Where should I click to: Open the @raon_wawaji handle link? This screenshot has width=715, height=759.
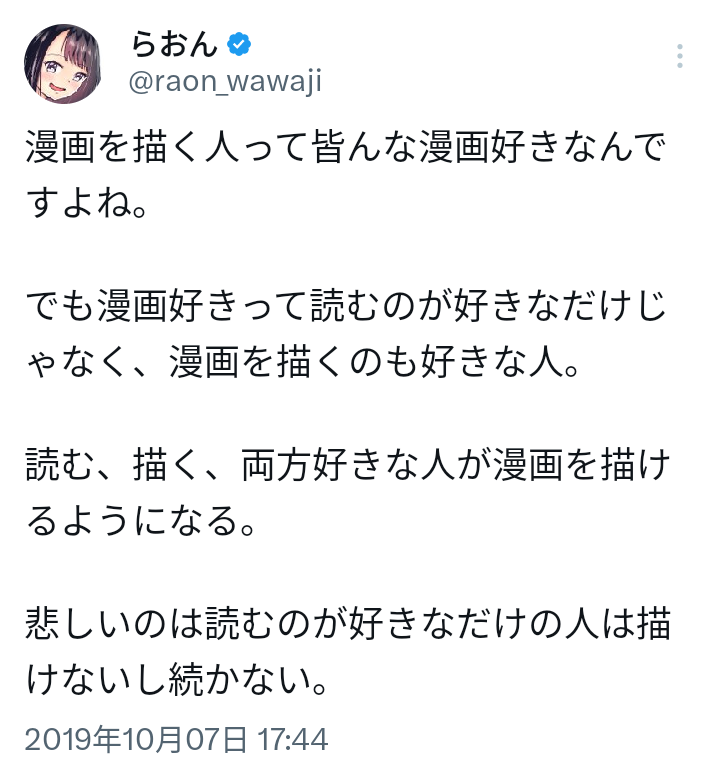225,82
